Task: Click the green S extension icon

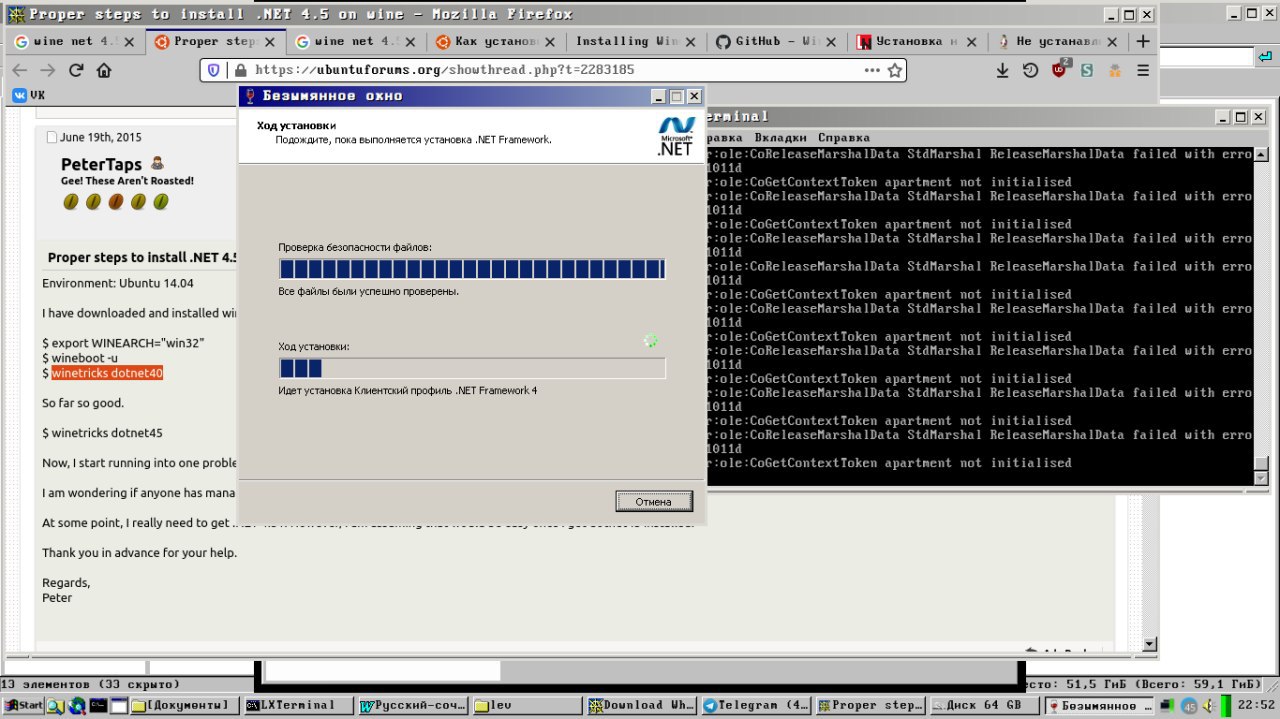Action: (x=1087, y=70)
